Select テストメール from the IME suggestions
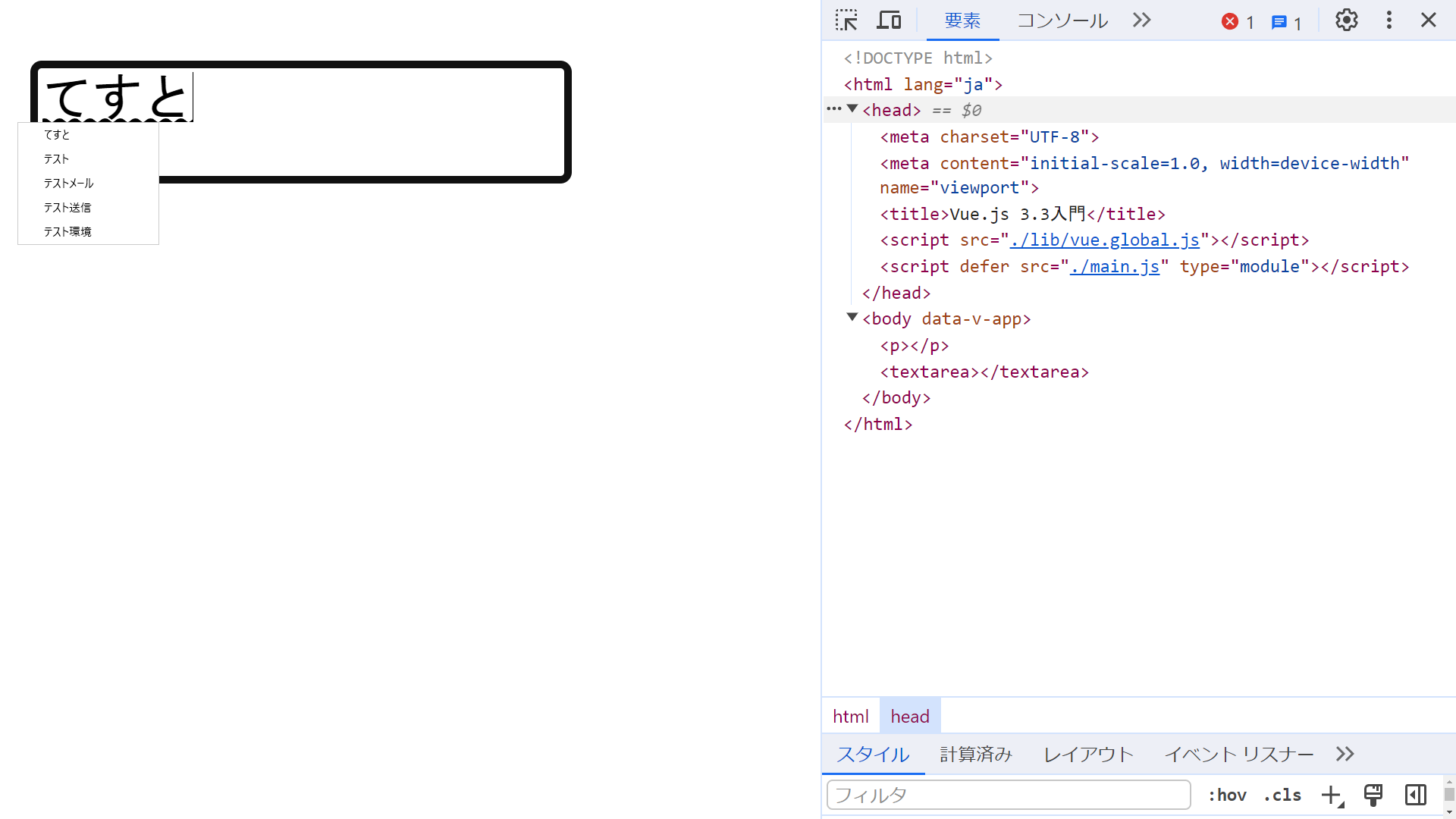1456x819 pixels. click(68, 184)
